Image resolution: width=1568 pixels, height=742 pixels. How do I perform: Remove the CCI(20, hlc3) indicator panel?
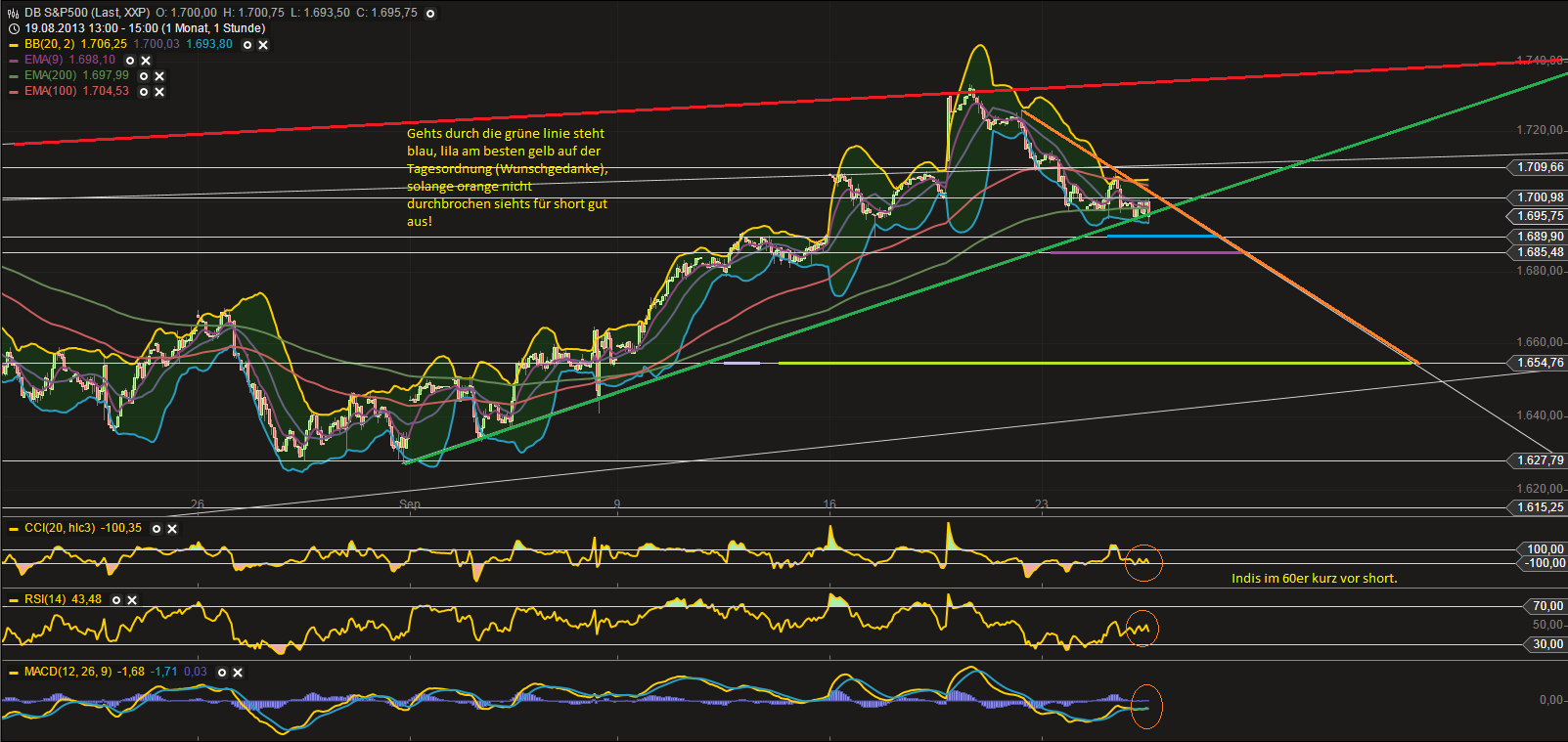click(172, 528)
